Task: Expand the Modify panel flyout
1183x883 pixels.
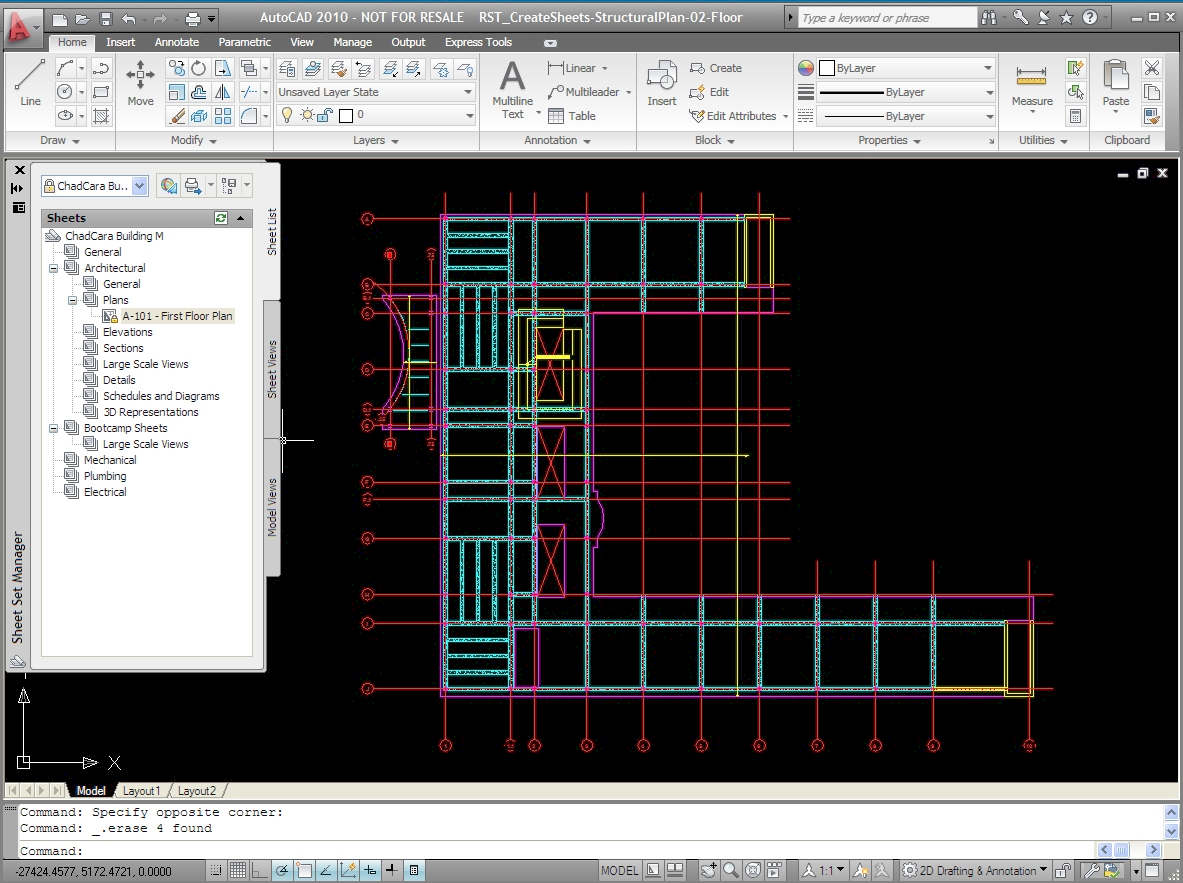Action: tap(194, 140)
